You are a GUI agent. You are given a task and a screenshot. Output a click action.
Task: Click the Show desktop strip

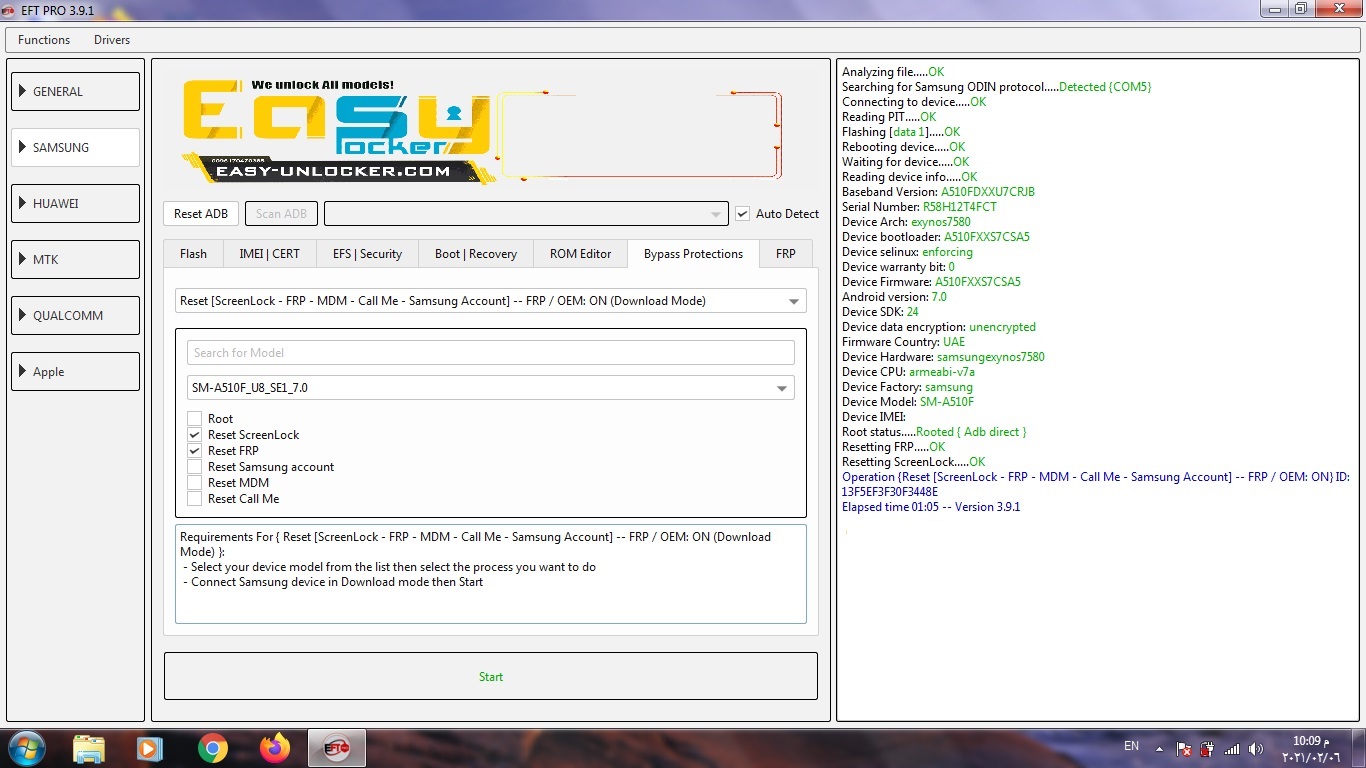pos(1358,748)
